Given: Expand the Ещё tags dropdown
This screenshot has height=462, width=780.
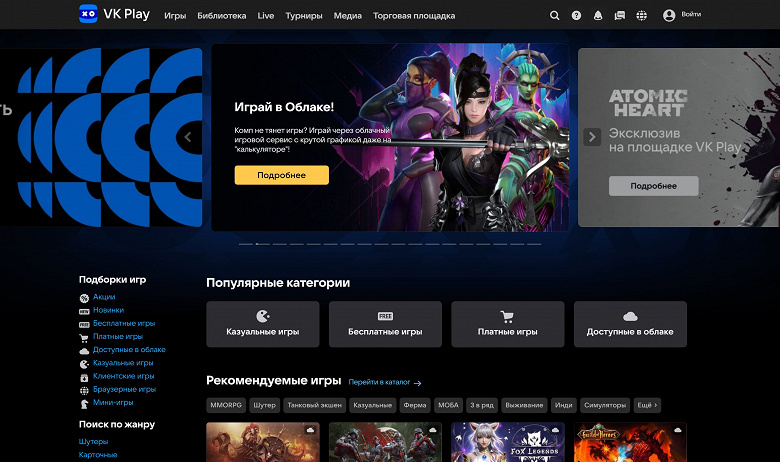Looking at the screenshot, I should click(x=647, y=405).
